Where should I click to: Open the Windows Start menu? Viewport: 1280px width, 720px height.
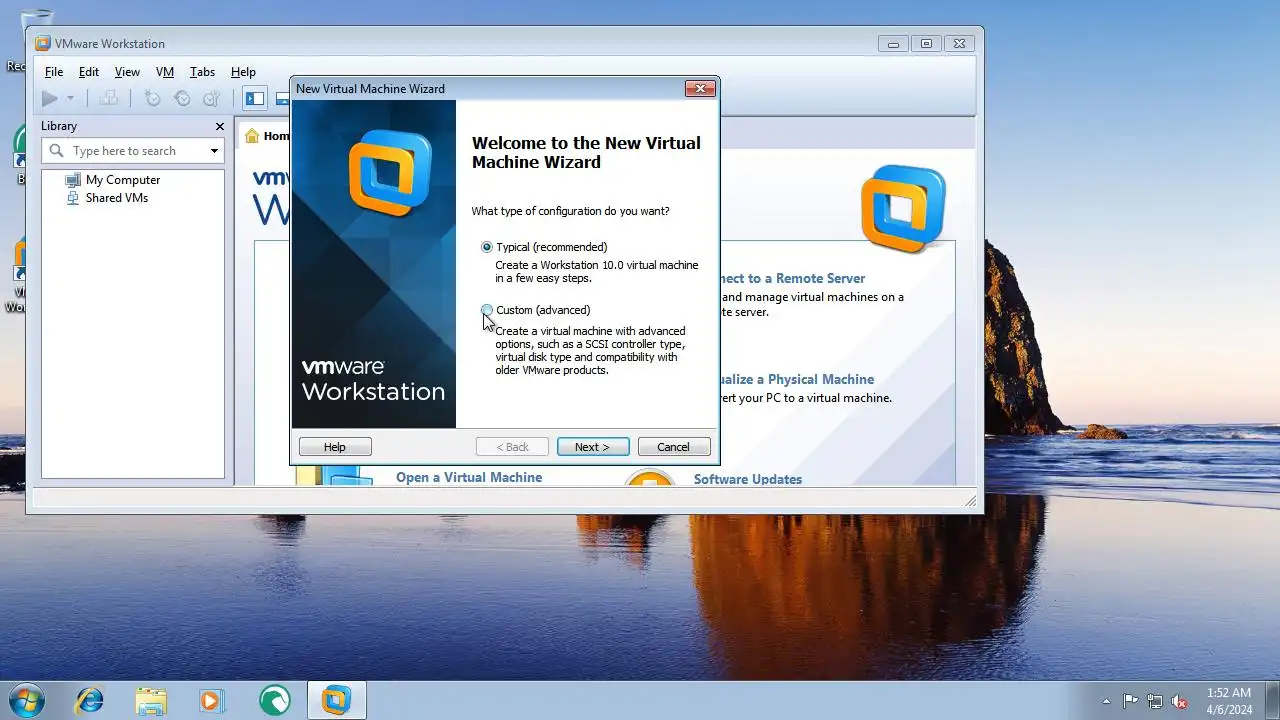[27, 699]
